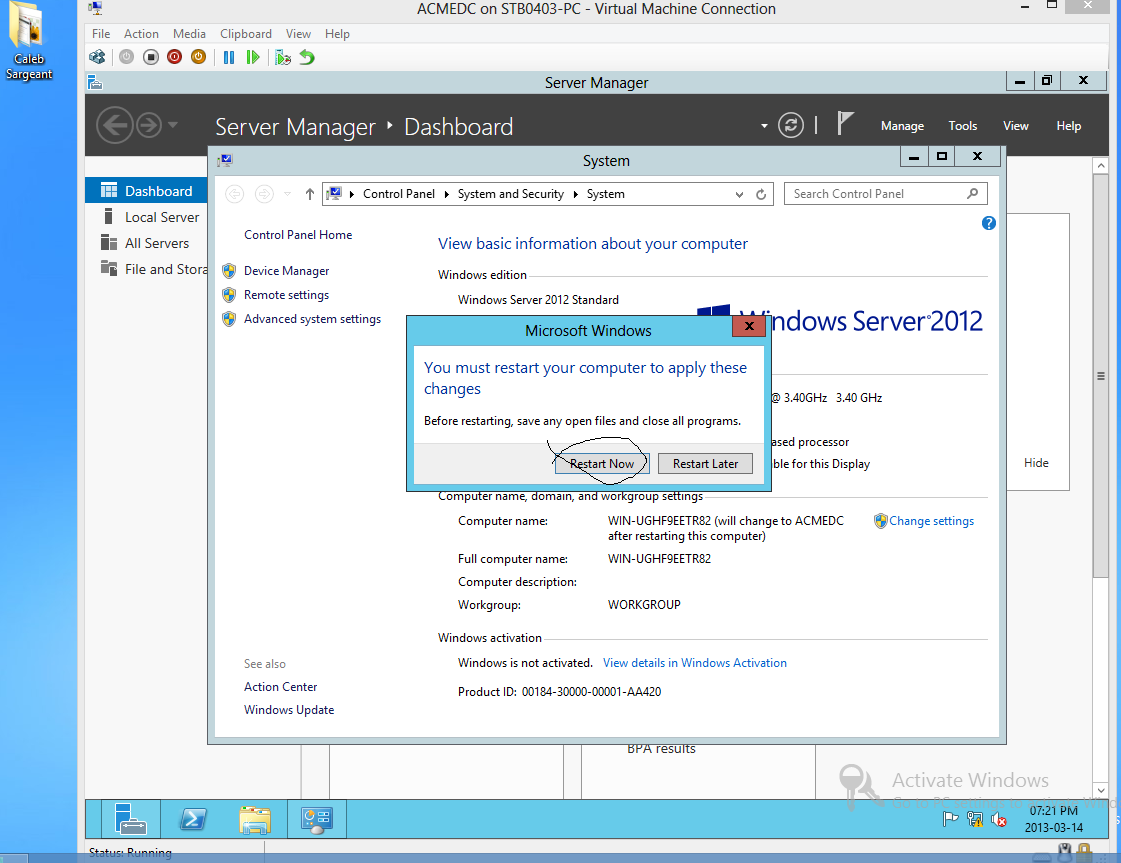Image resolution: width=1121 pixels, height=863 pixels.
Task: Click System and Security breadcrumb
Action: click(x=510, y=194)
